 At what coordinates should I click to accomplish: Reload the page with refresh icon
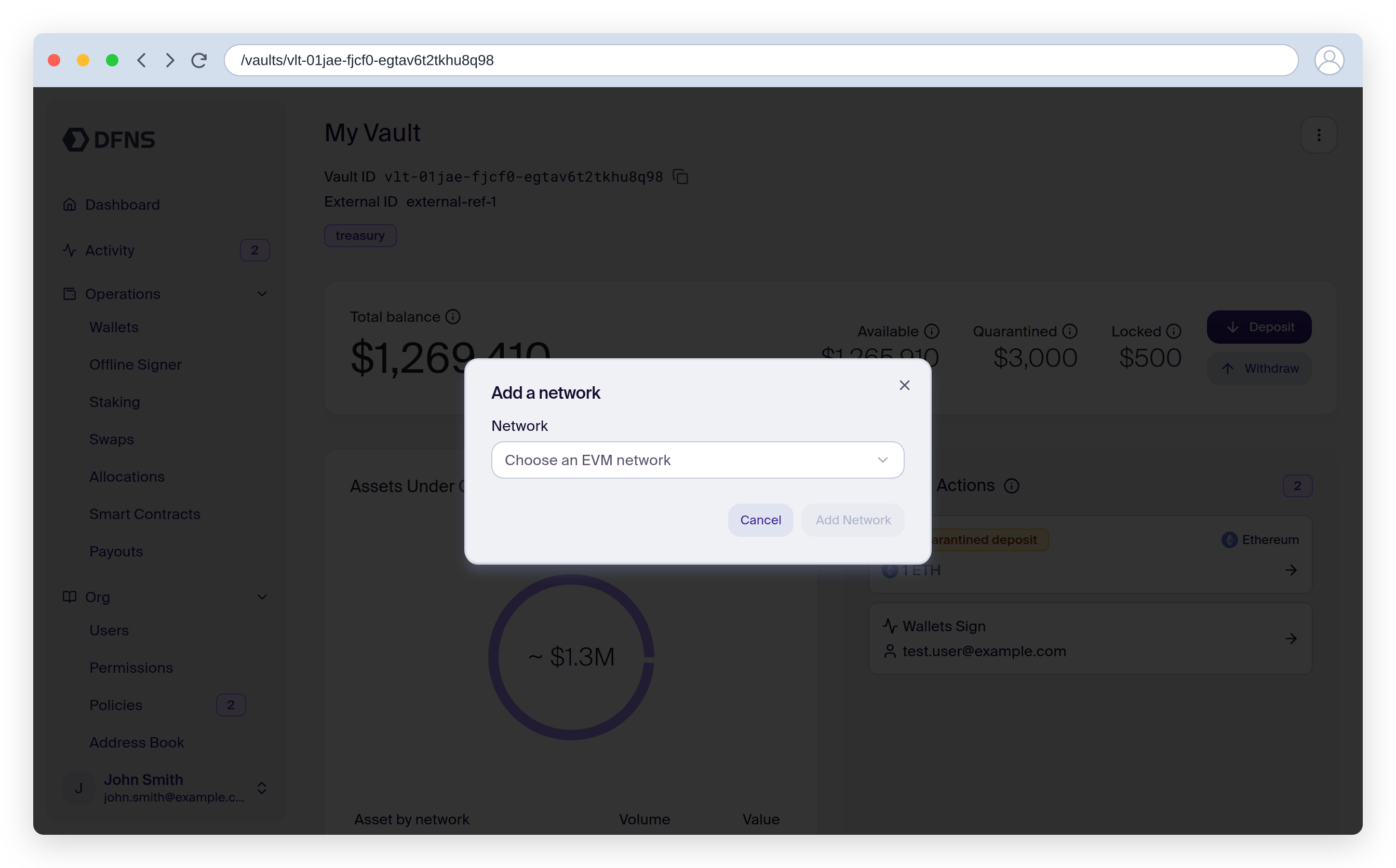click(x=199, y=60)
